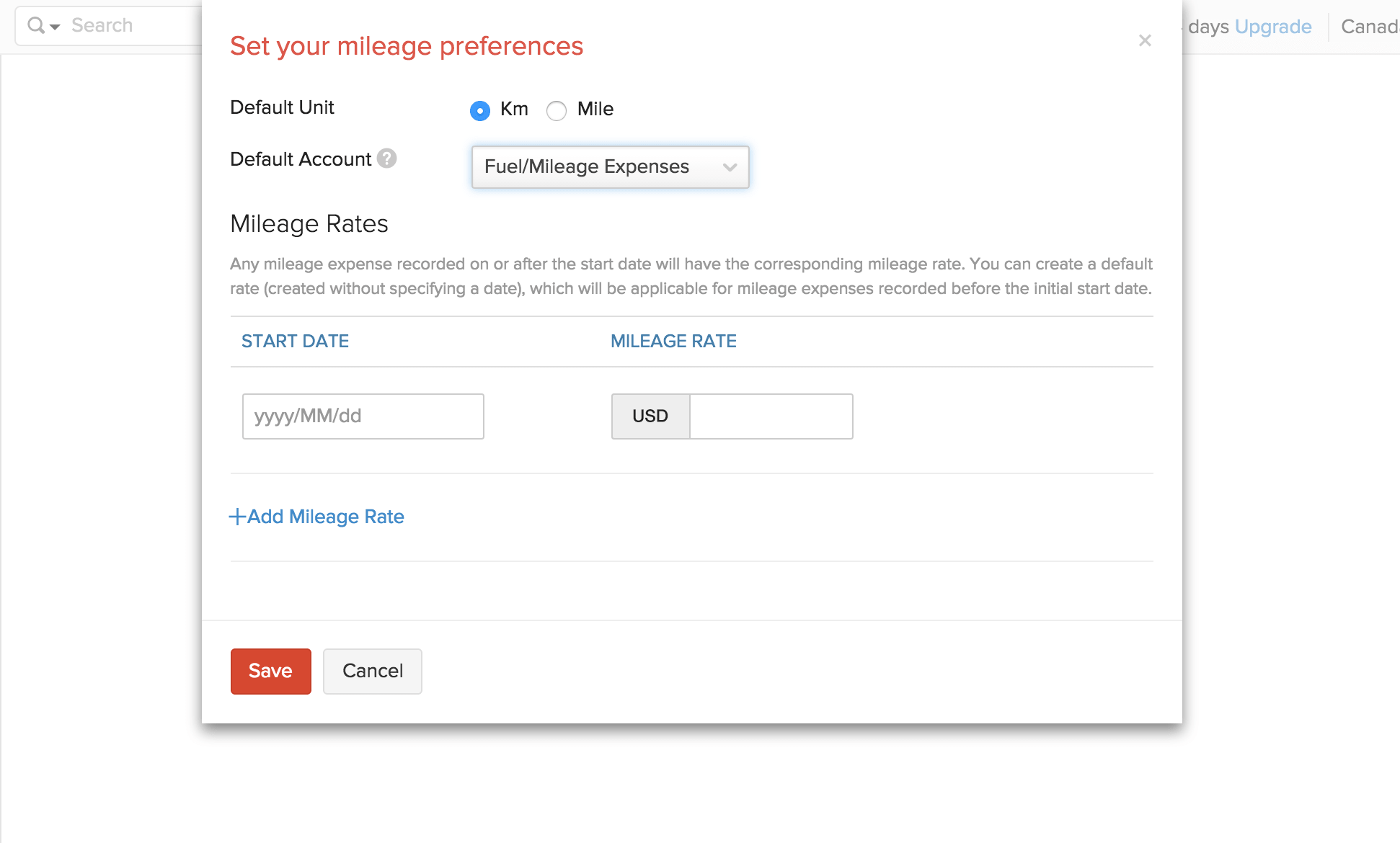Open the Default Account dropdown menu
Screen dimensions: 1400x843
(610, 167)
